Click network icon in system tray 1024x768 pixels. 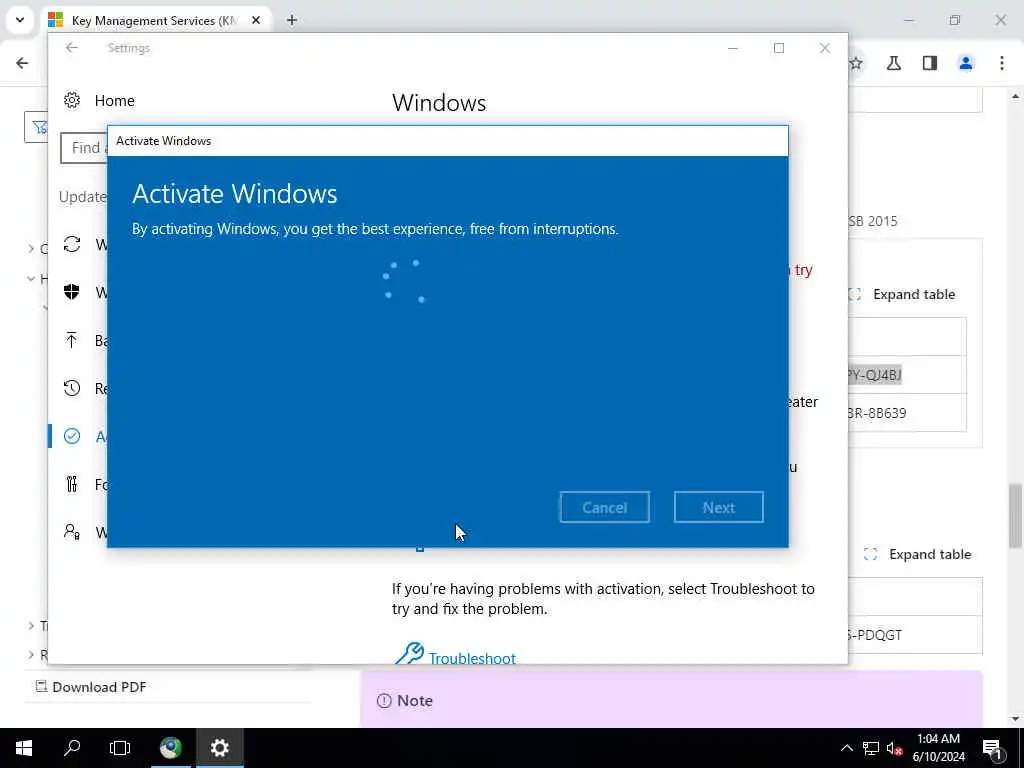pos(871,748)
